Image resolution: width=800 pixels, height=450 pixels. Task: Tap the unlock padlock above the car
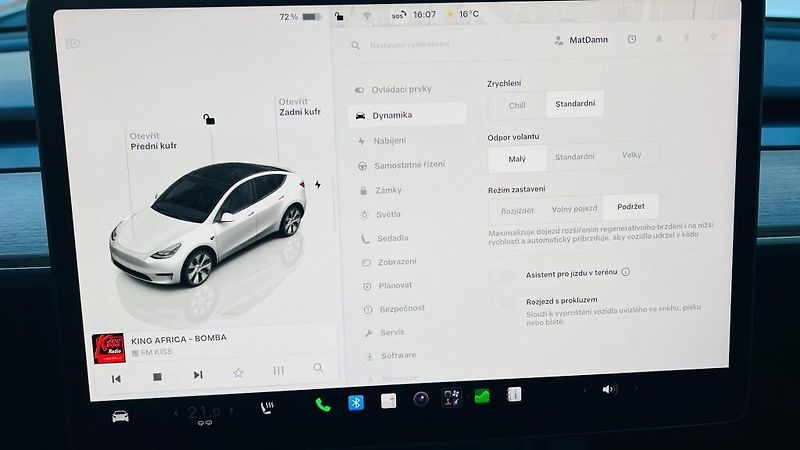click(209, 119)
